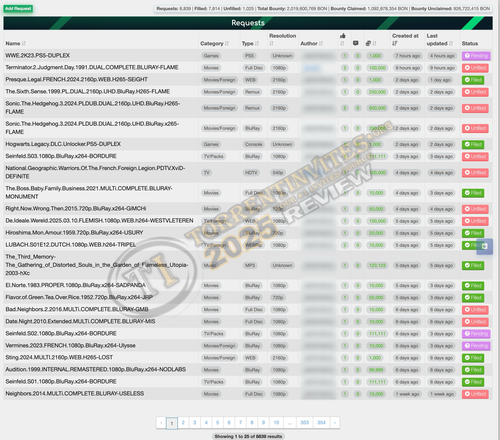Open The.Sixth.Sense.1999 request

tap(88, 91)
